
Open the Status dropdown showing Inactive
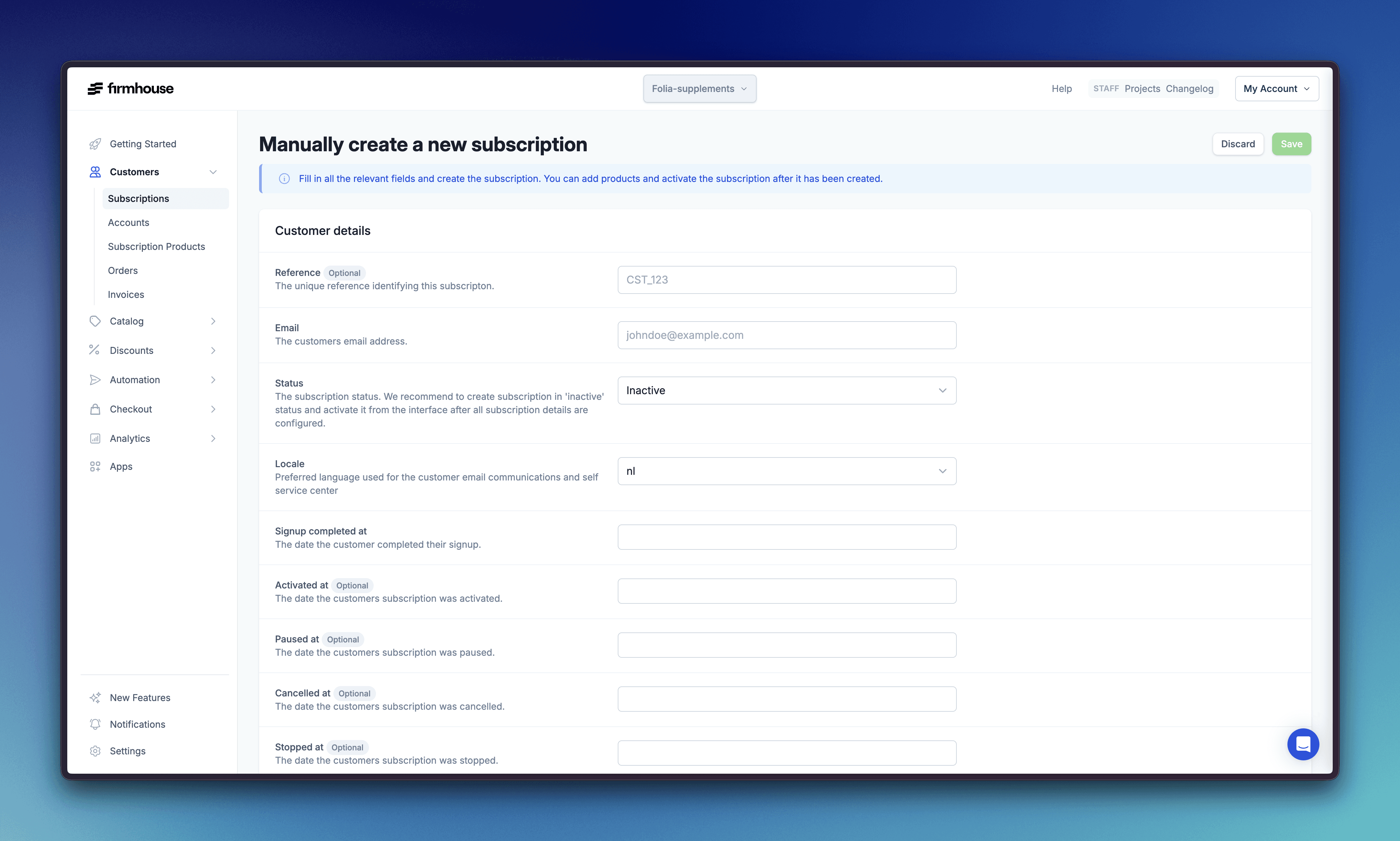pos(787,391)
